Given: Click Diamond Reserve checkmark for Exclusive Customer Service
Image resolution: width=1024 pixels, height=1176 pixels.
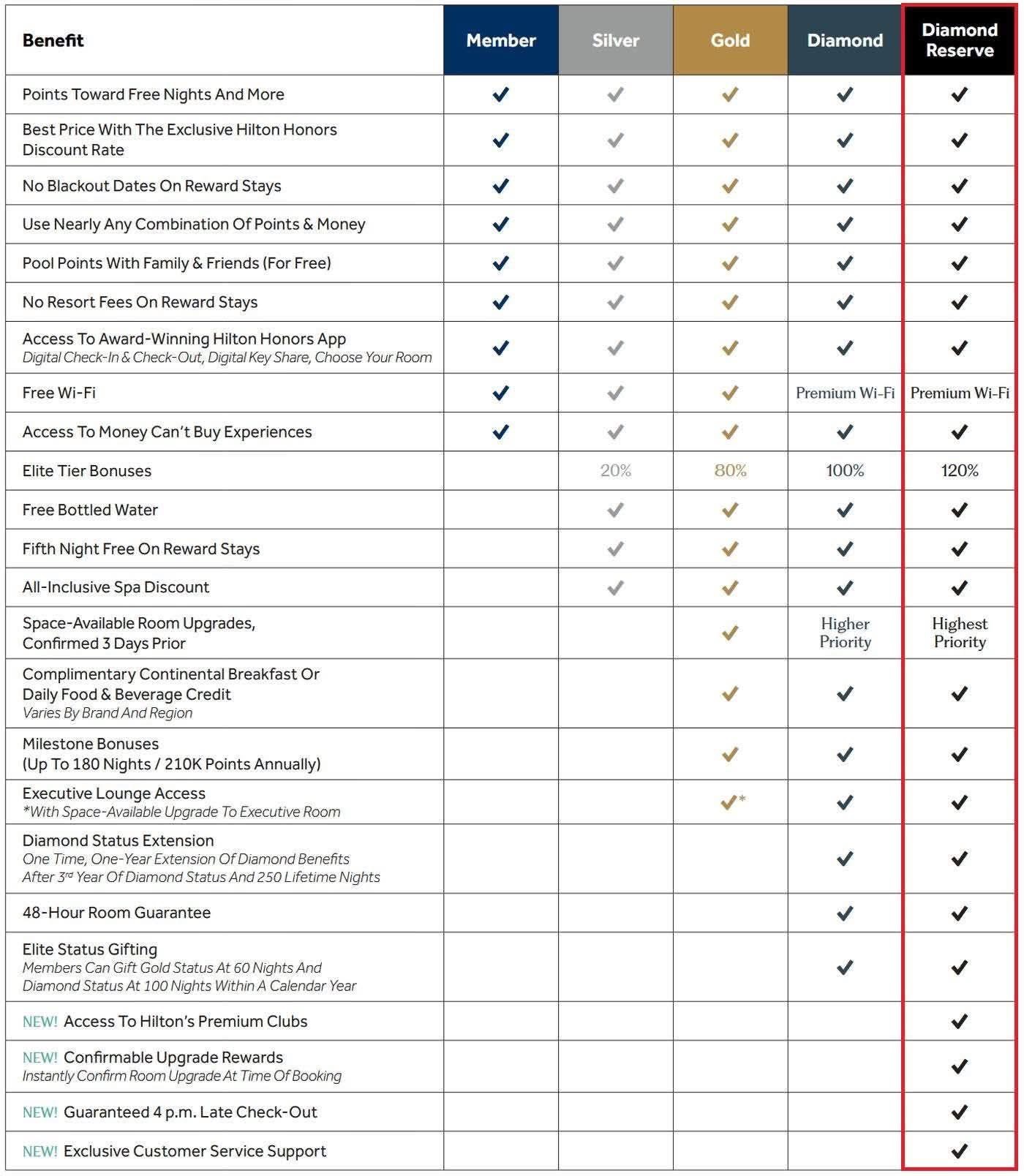Looking at the screenshot, I should (x=959, y=1151).
